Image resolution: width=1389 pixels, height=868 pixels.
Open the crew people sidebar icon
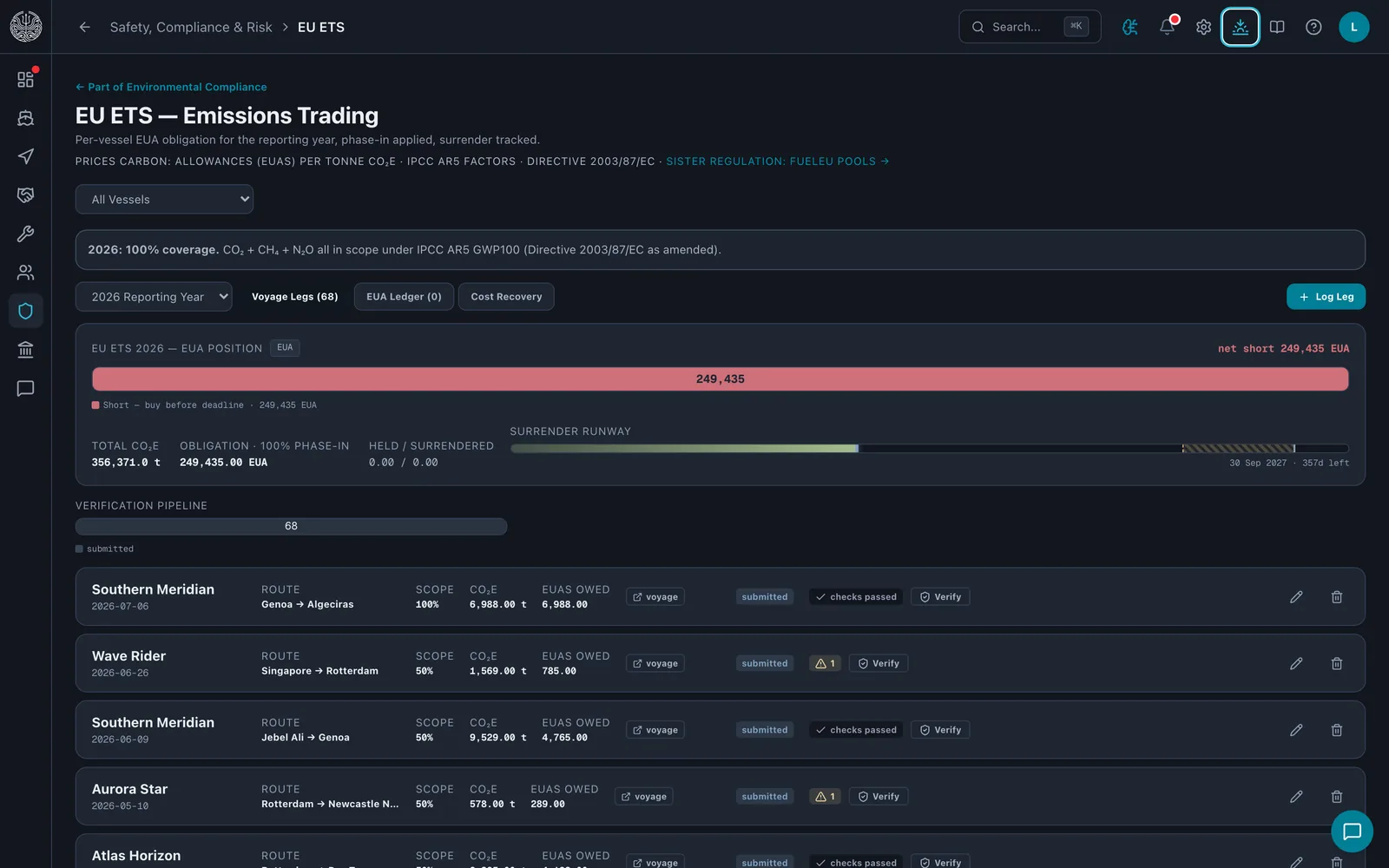25,273
